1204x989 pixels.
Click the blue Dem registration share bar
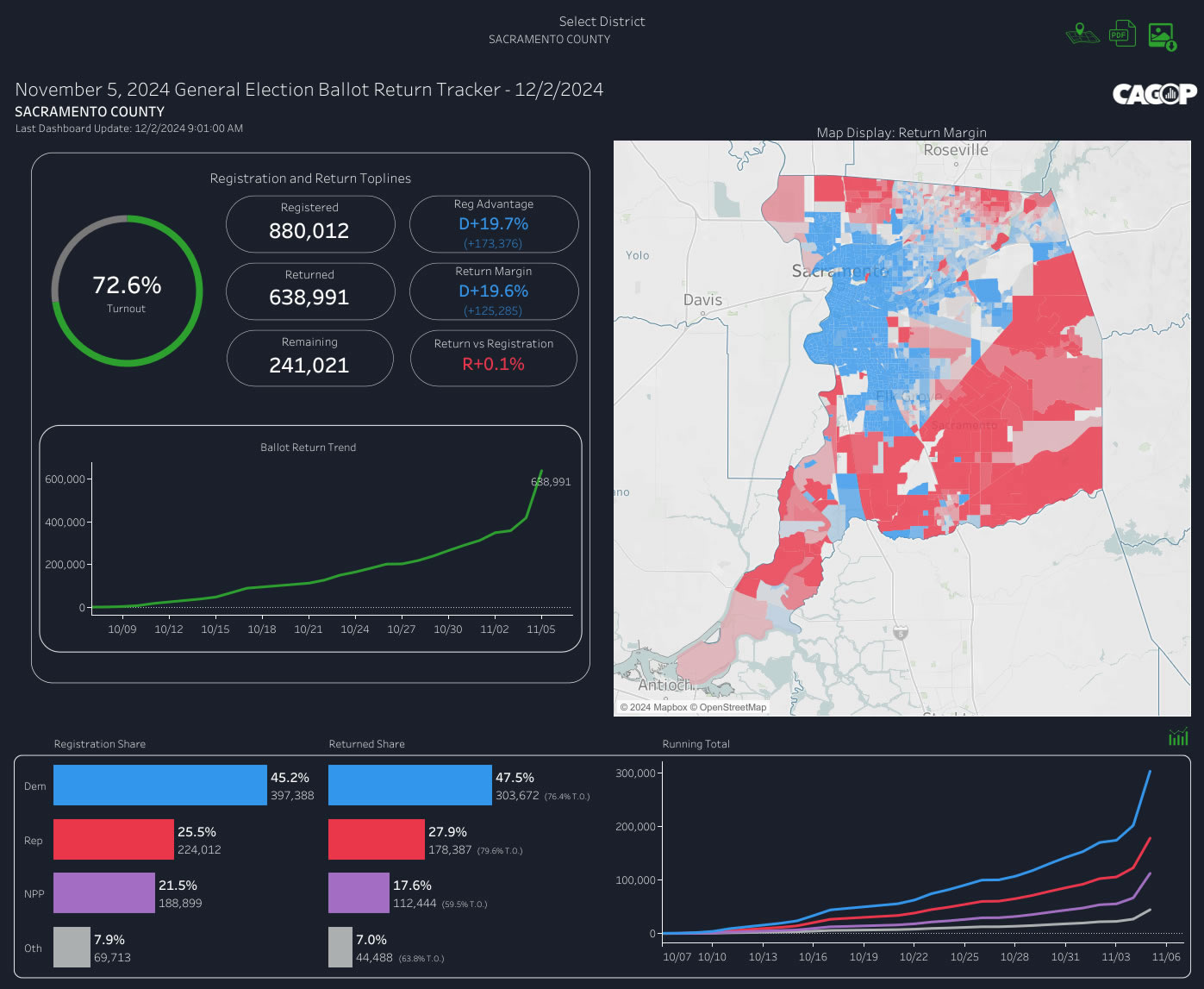159,785
